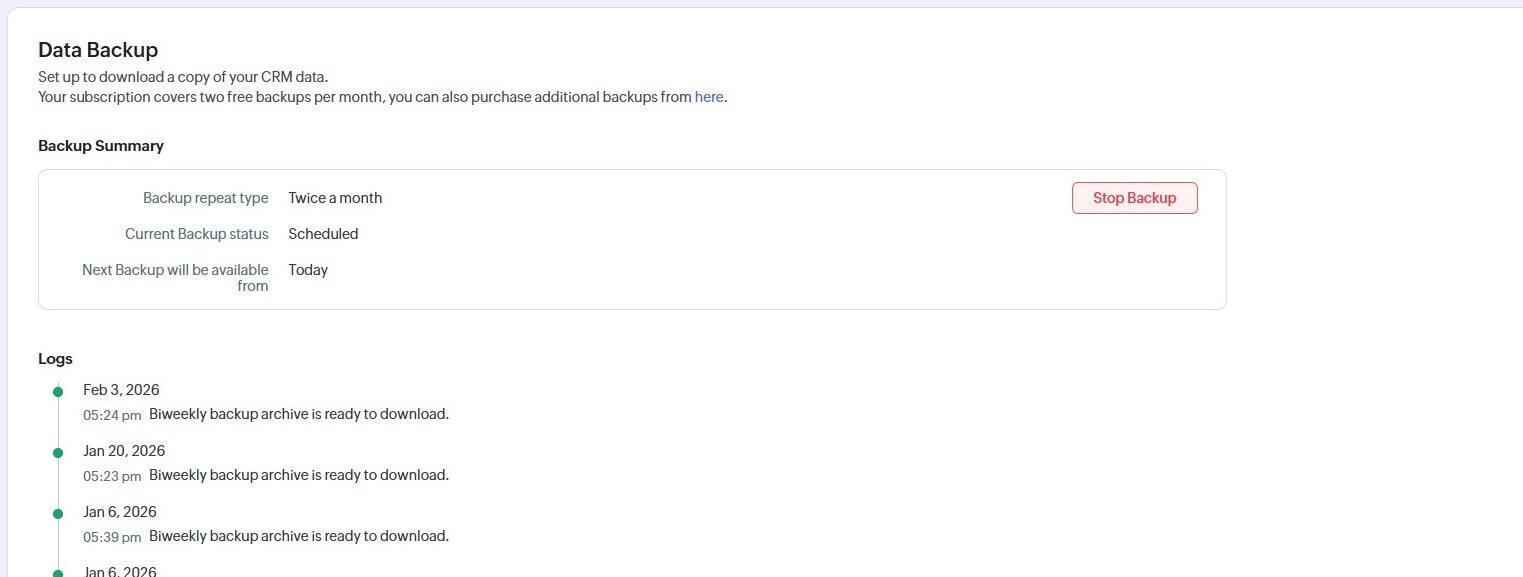Select the Jan 20, 2026 log date
Viewport: 1523px width, 577px height.
pos(124,451)
